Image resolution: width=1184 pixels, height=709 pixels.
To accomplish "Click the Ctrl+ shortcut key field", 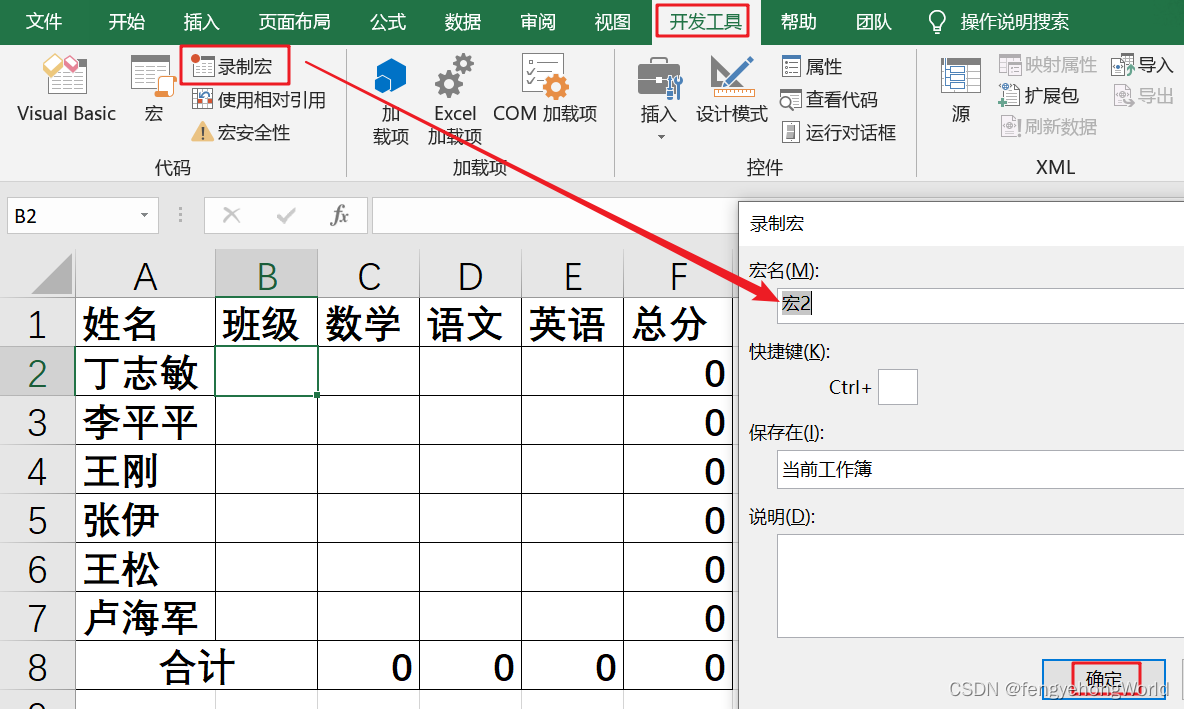I will (x=897, y=387).
